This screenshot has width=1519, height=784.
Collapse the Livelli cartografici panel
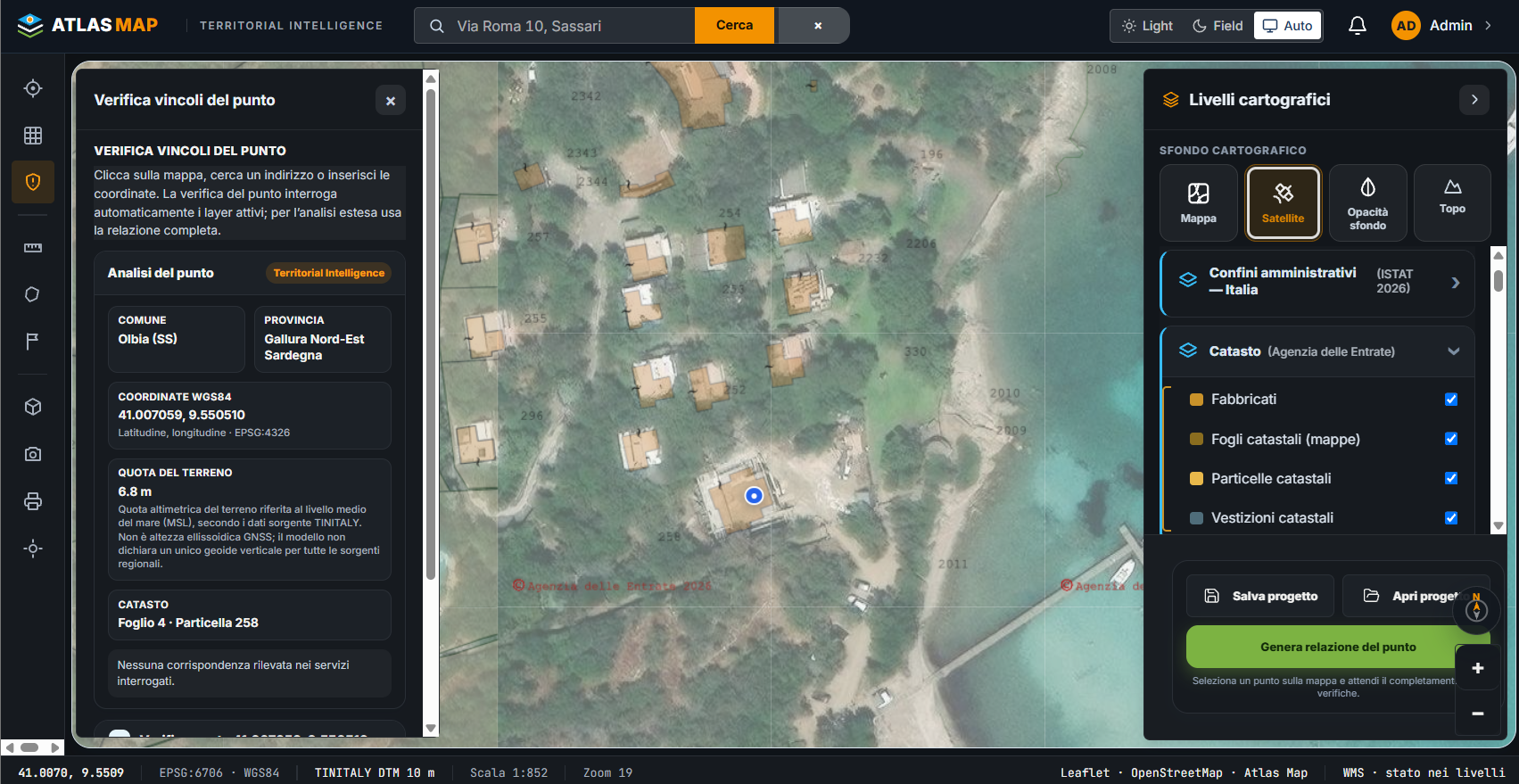tap(1474, 100)
